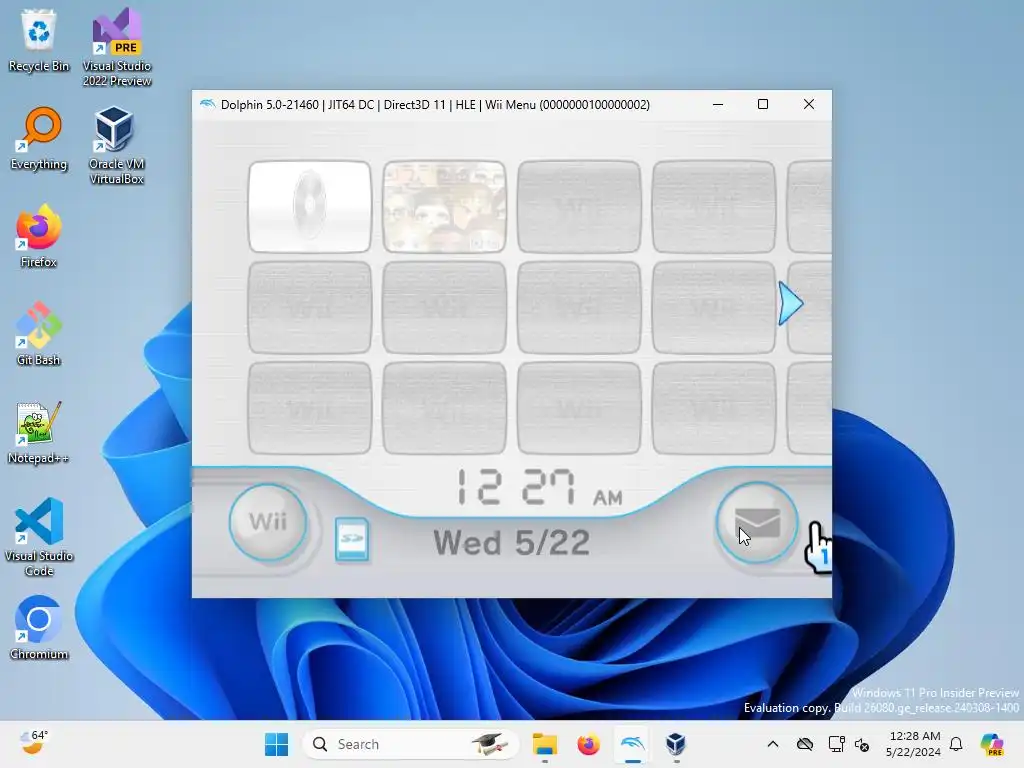Open Visual Studio 2022 Preview shortcut
Viewport: 1024px width, 768px height.
point(117,47)
